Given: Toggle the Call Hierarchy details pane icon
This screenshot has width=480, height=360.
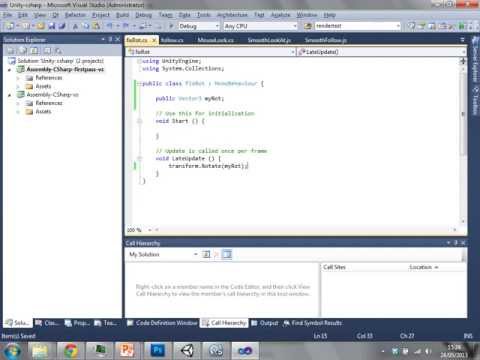Looking at the screenshot, I should [x=227, y=255].
